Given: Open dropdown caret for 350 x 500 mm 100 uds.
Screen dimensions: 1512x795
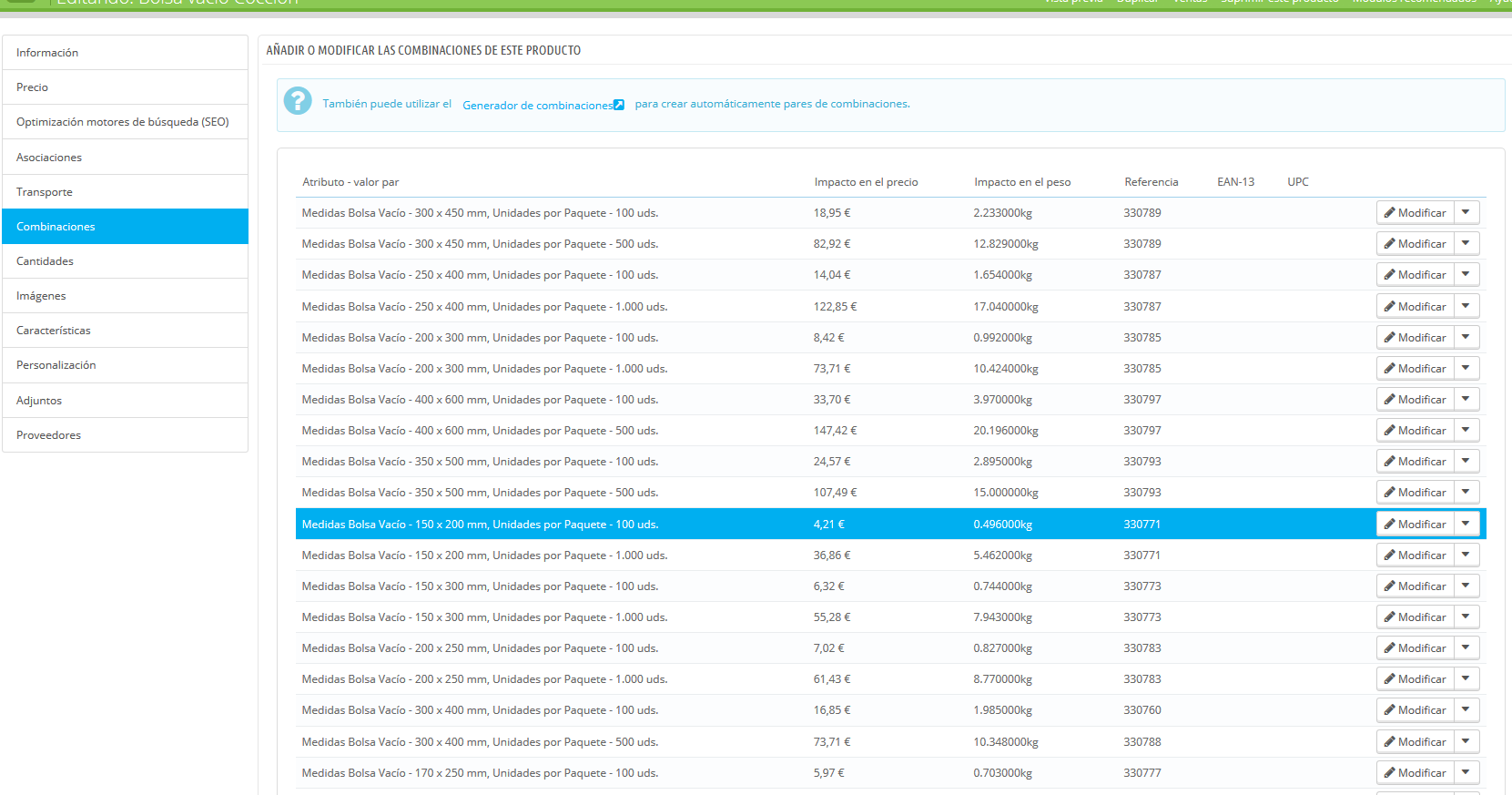Looking at the screenshot, I should click(1466, 462).
